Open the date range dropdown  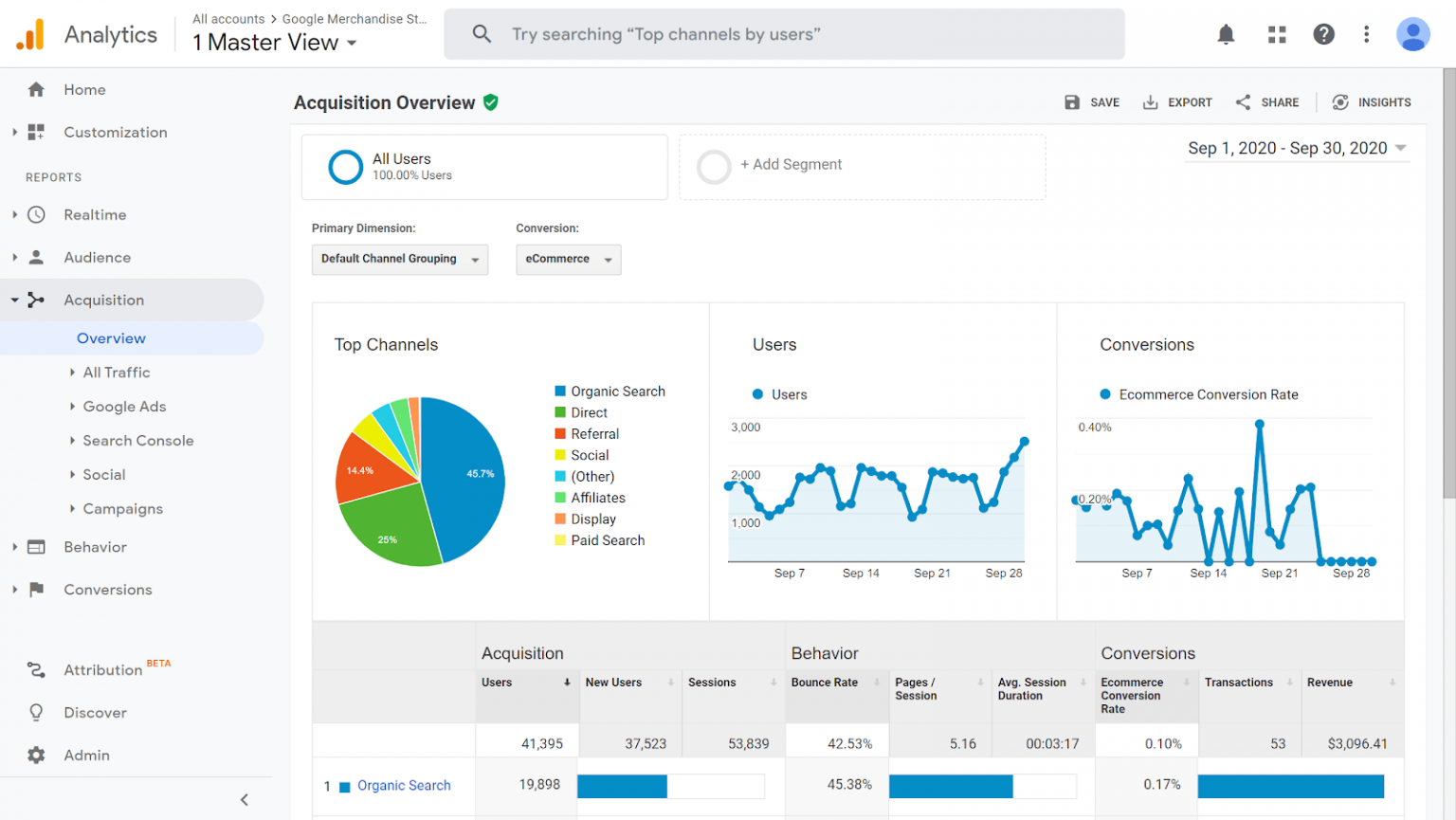[1297, 149]
